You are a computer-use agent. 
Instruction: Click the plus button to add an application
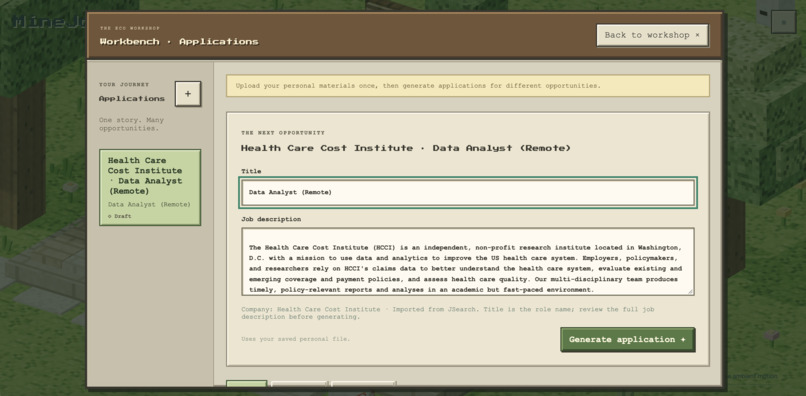188,94
